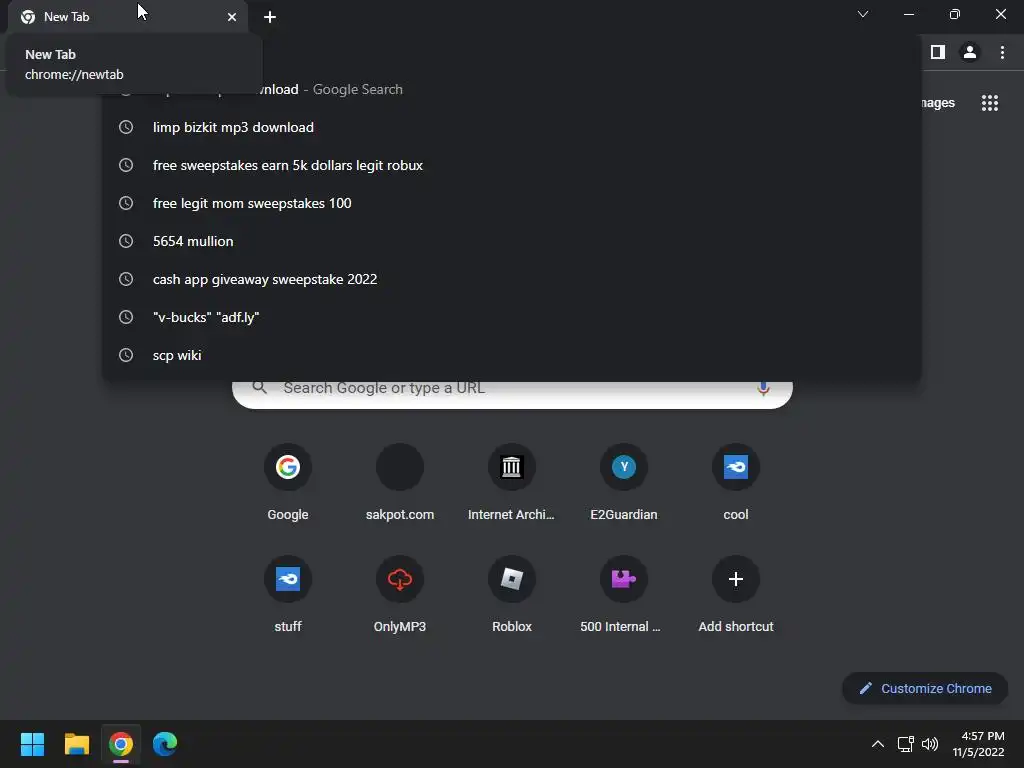Pick suggestion 'cash app giveaway sweepstake 2022'
This screenshot has height=768, width=1024.
[511, 279]
